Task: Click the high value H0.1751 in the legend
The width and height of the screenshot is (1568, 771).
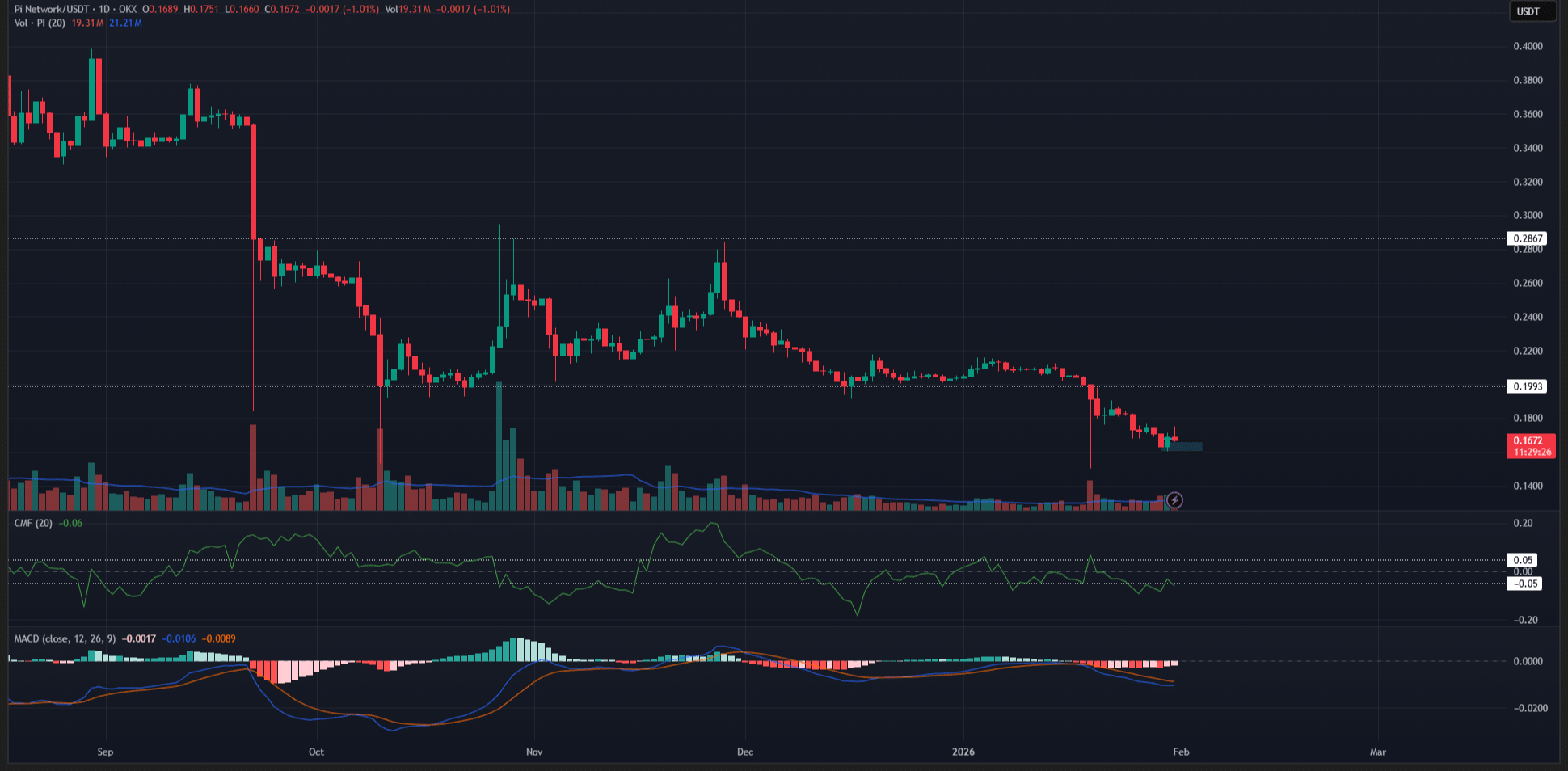Action: coord(202,9)
